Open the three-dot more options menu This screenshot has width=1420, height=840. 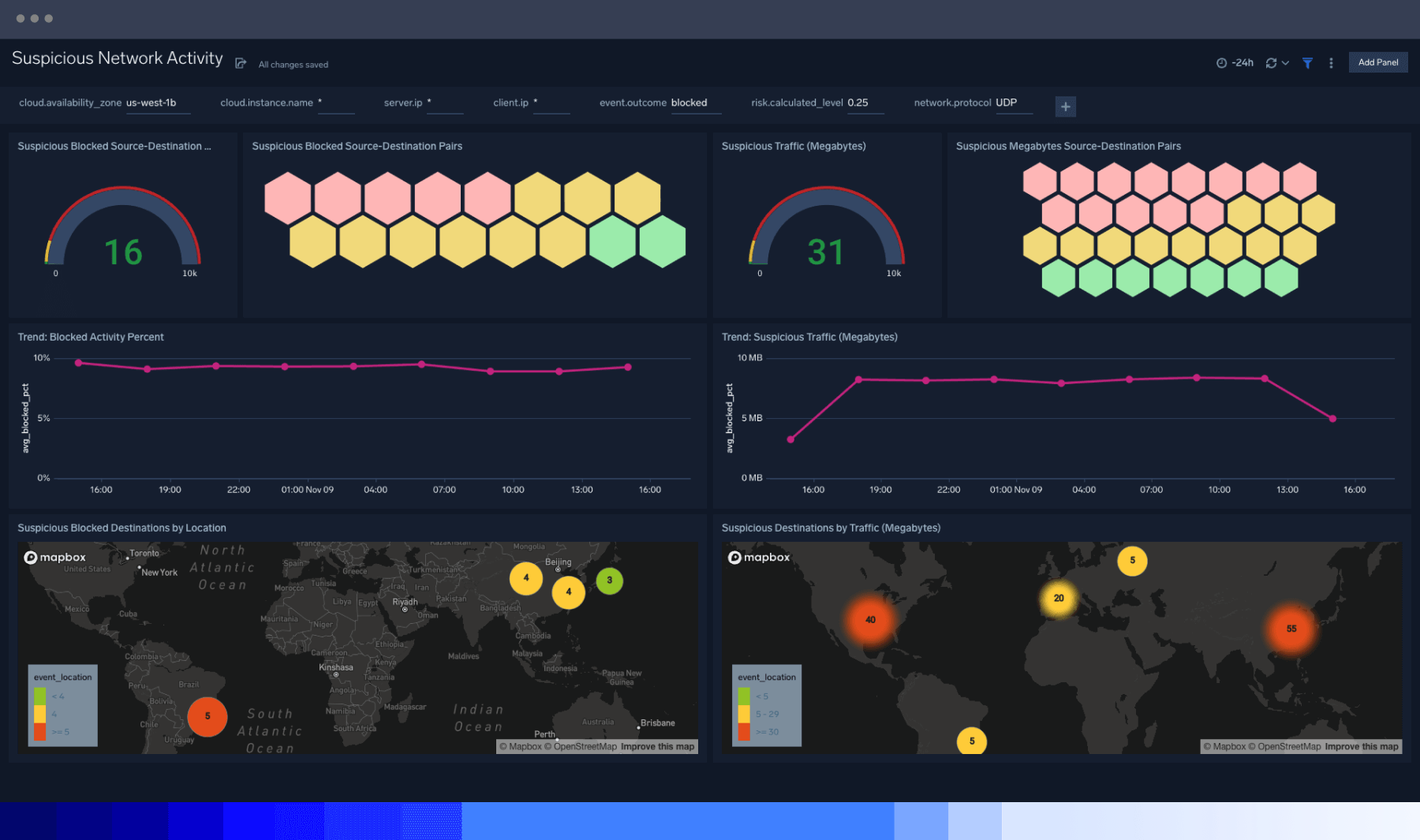[x=1331, y=63]
